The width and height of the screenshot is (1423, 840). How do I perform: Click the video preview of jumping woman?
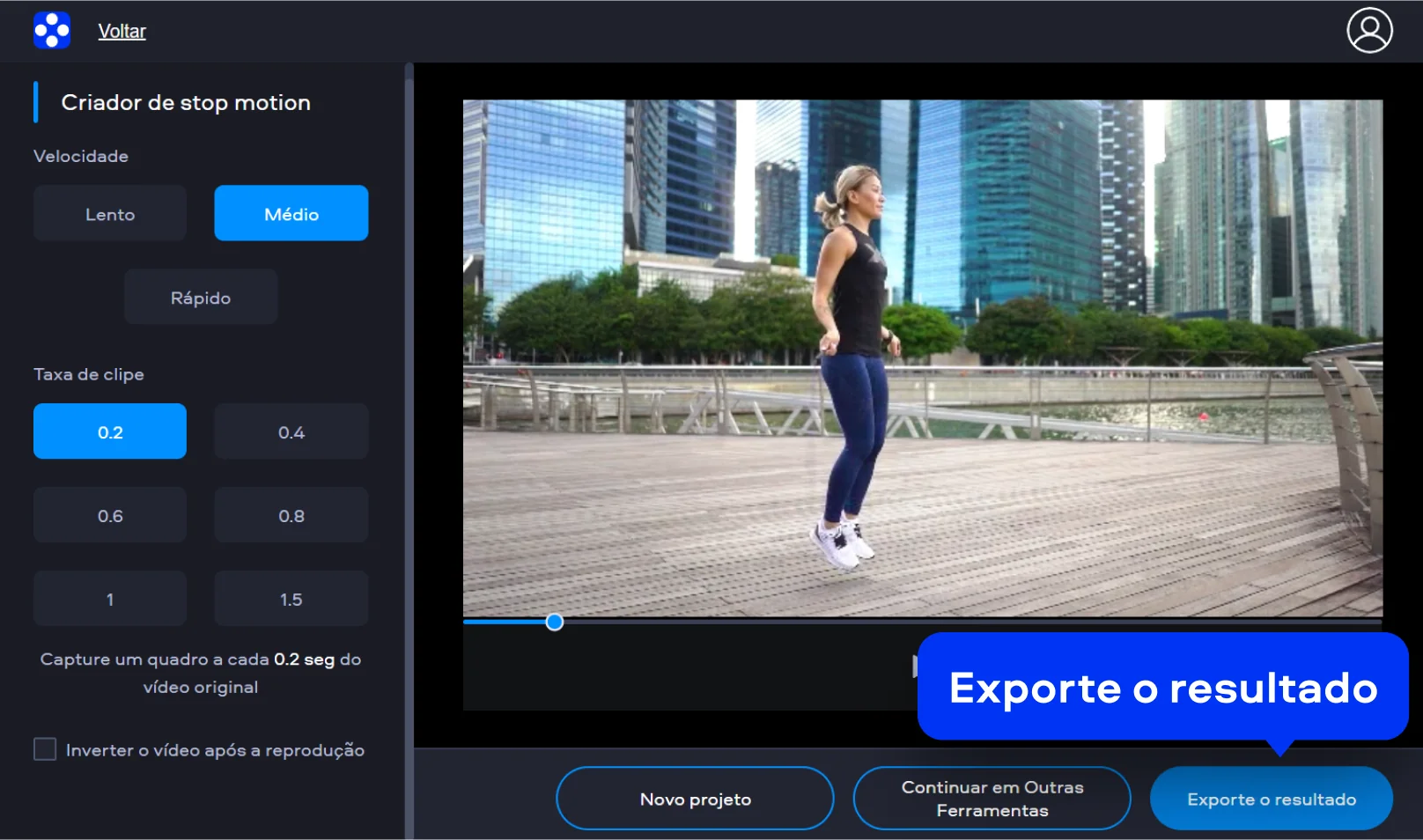point(923,357)
